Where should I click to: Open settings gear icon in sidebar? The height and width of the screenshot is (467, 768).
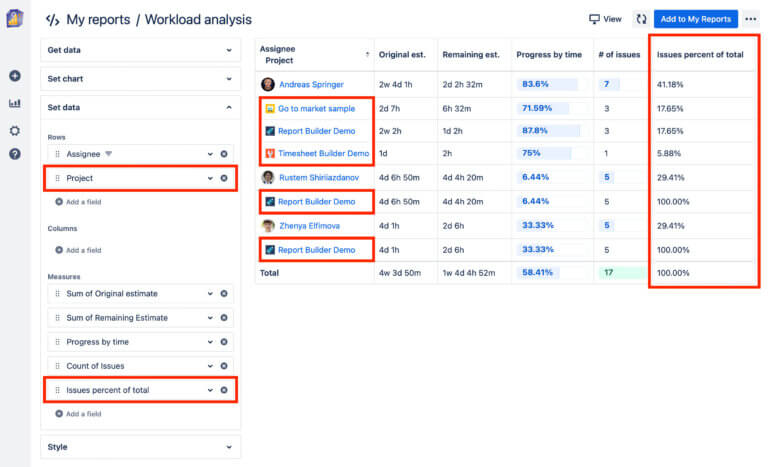pyautogui.click(x=15, y=130)
